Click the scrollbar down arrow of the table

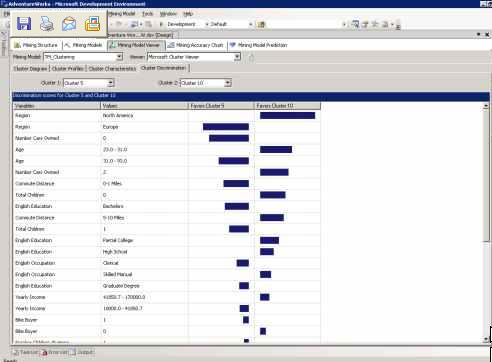(486, 339)
